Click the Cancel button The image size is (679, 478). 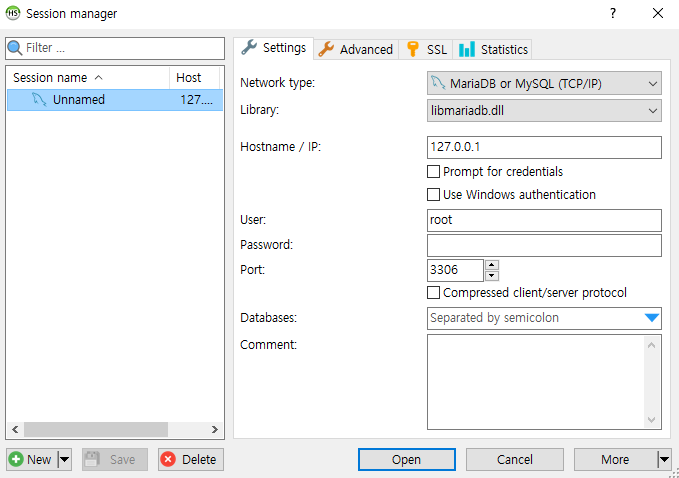514,459
